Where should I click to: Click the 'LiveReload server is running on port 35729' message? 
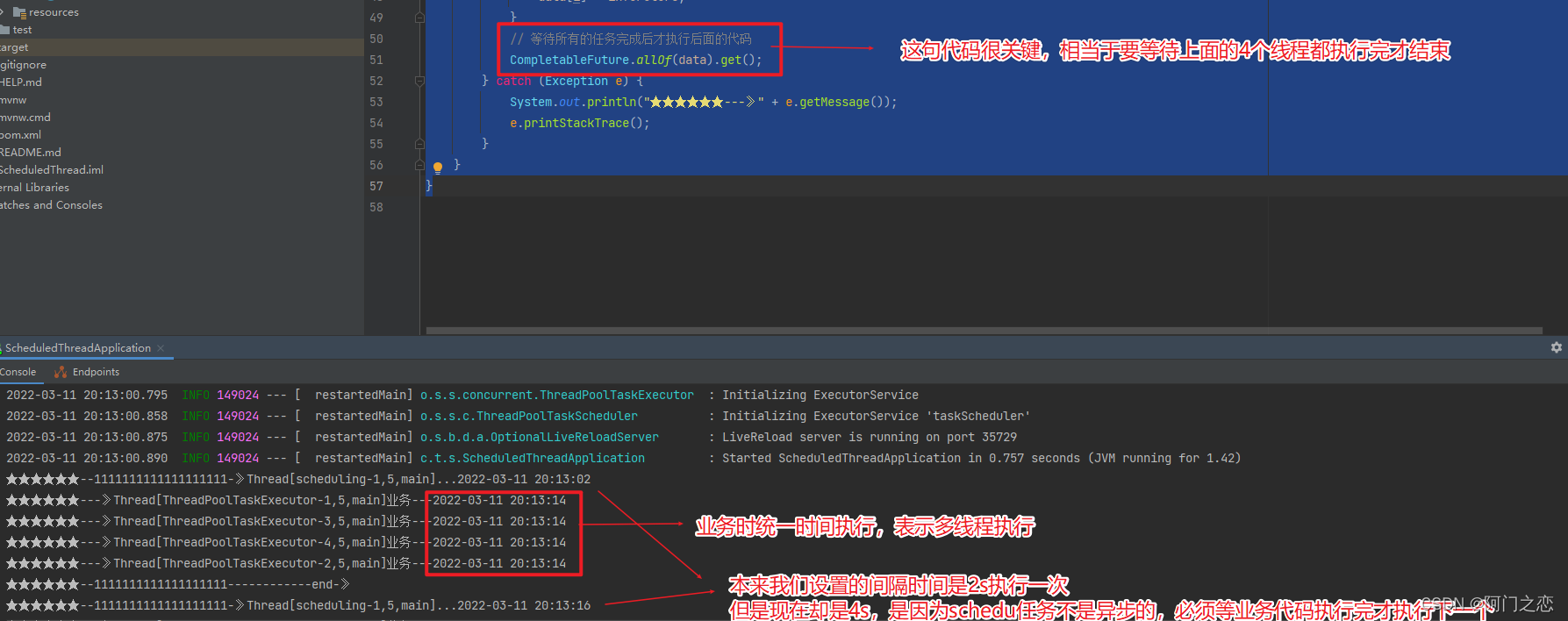870,438
